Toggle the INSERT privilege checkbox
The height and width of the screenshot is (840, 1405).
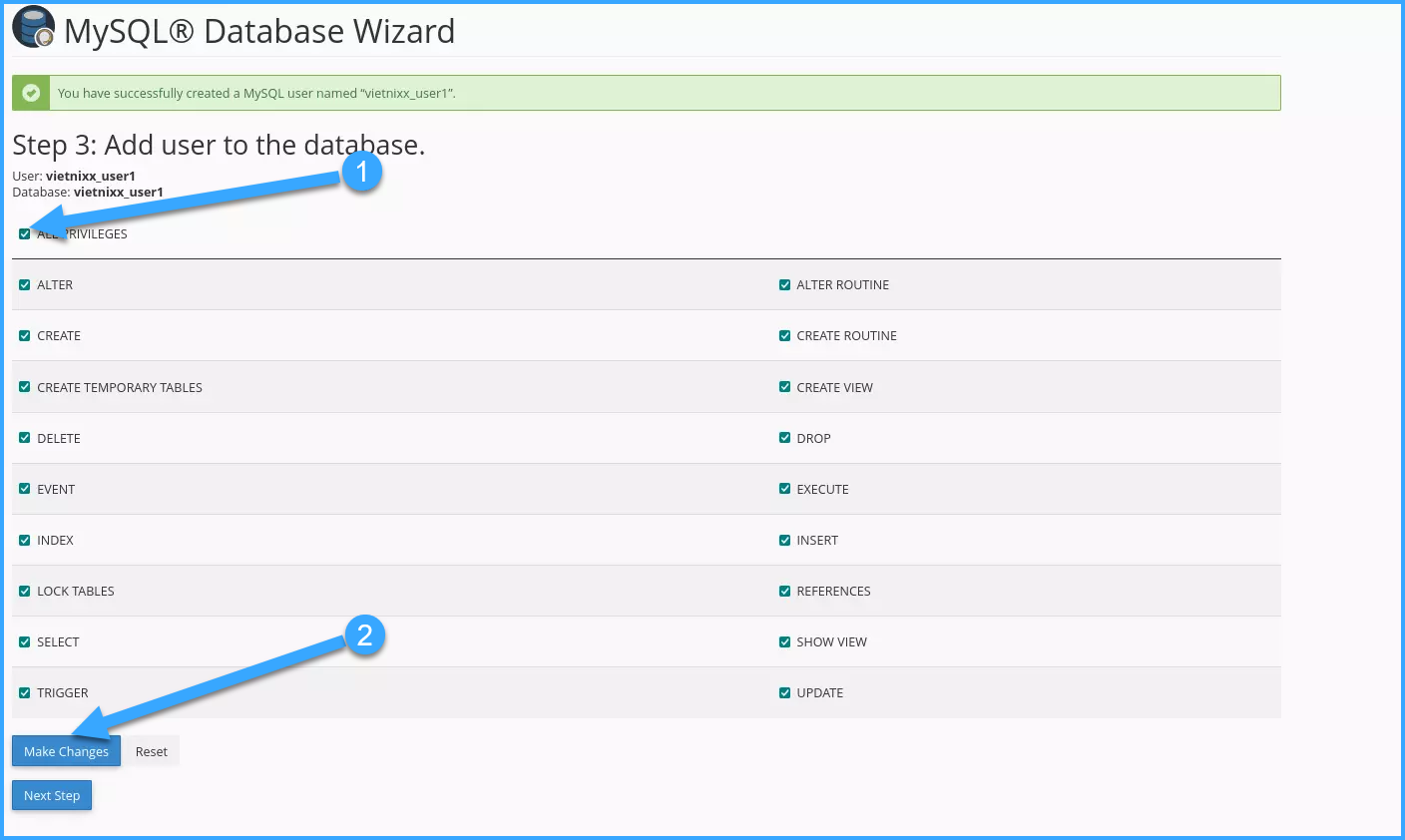pos(785,540)
